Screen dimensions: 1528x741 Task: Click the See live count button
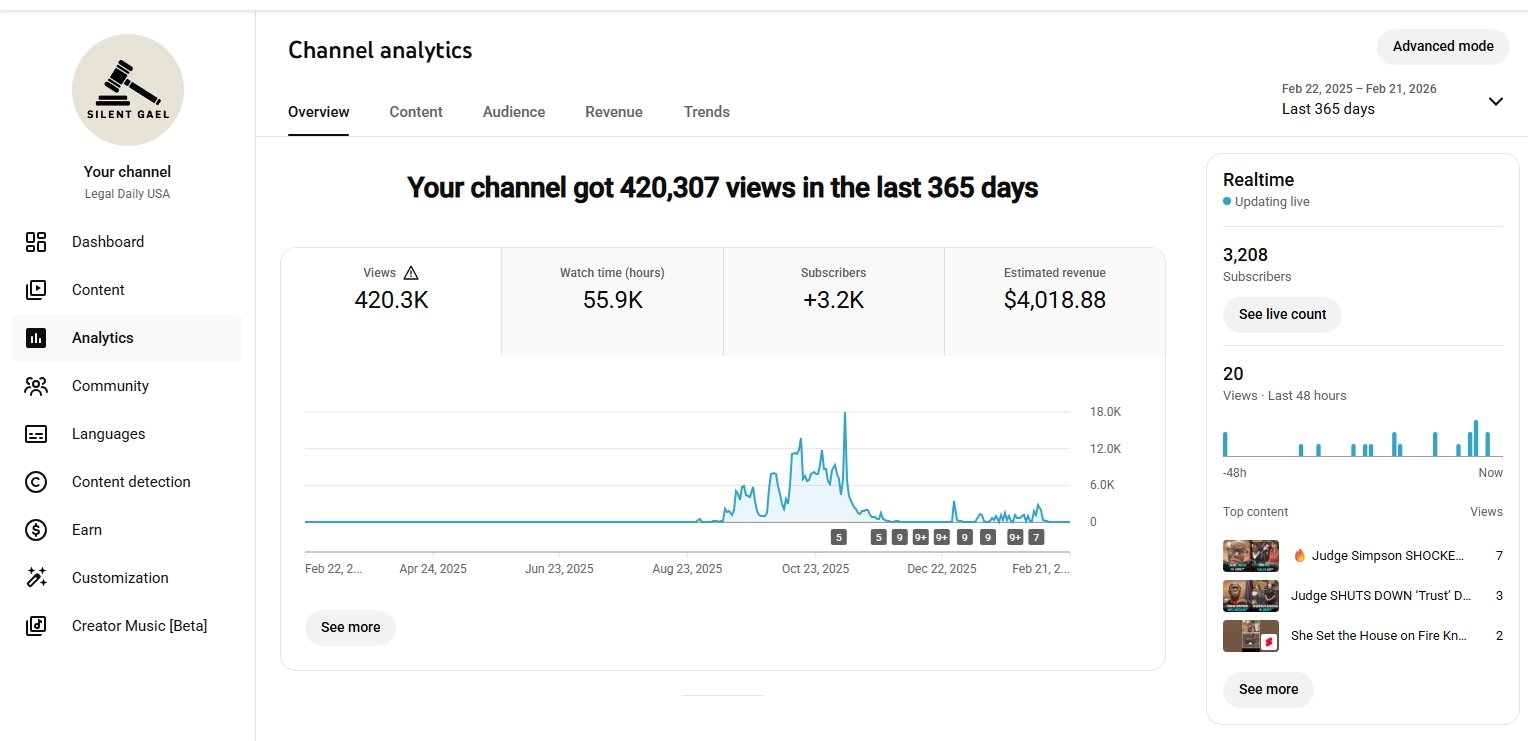[x=1282, y=314]
